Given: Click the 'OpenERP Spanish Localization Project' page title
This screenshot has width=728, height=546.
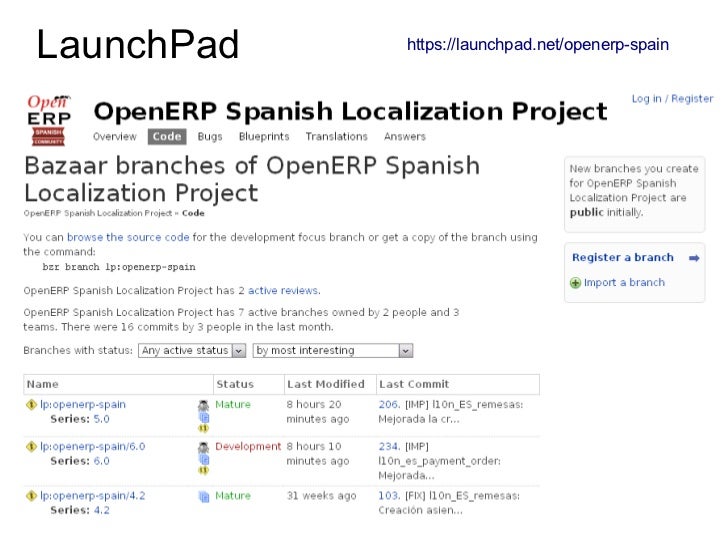Looking at the screenshot, I should pyautogui.click(x=350, y=112).
